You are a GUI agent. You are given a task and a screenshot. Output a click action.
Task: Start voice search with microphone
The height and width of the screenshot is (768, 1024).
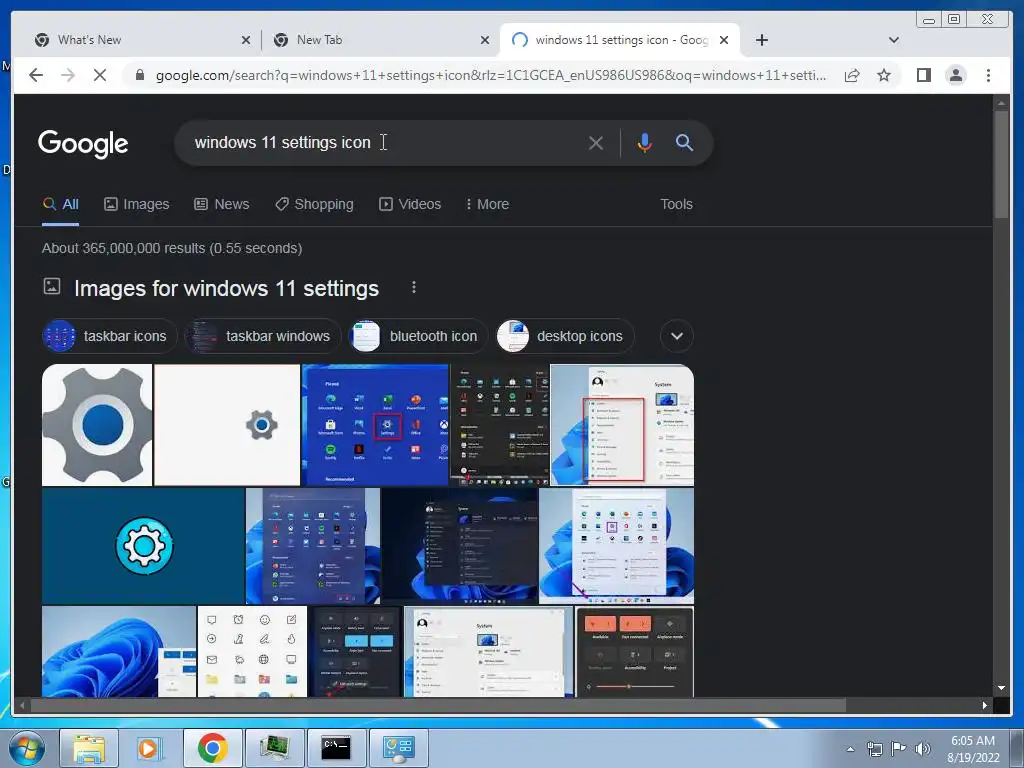(644, 142)
